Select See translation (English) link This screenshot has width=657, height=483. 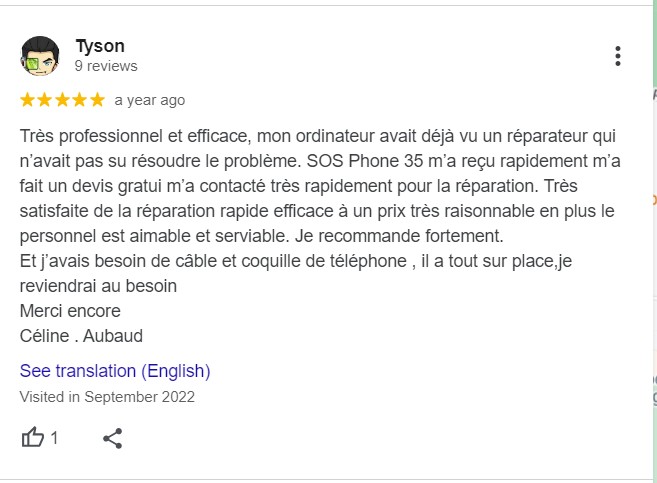pos(115,371)
